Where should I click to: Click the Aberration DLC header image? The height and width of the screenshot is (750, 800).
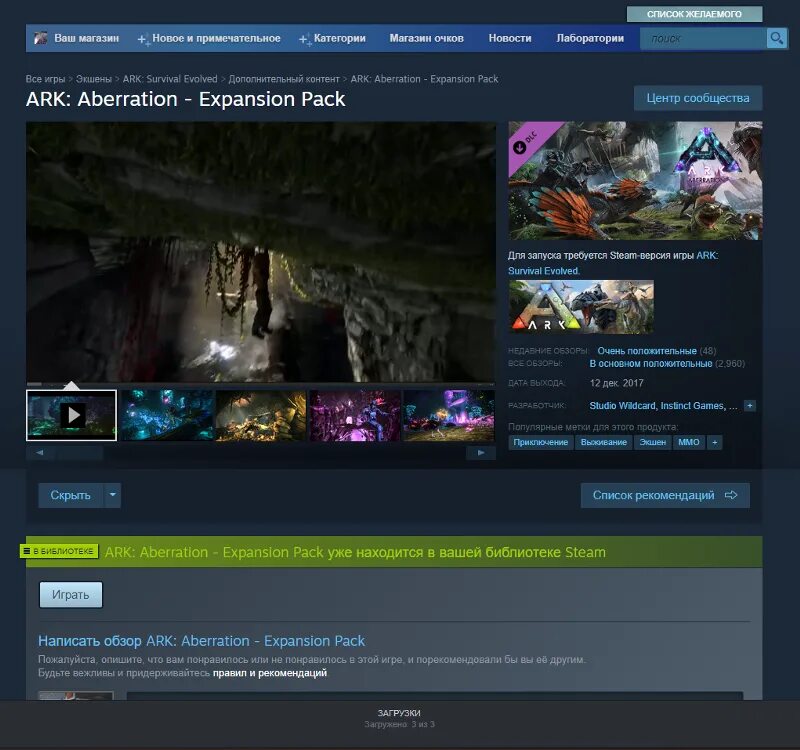click(x=635, y=181)
